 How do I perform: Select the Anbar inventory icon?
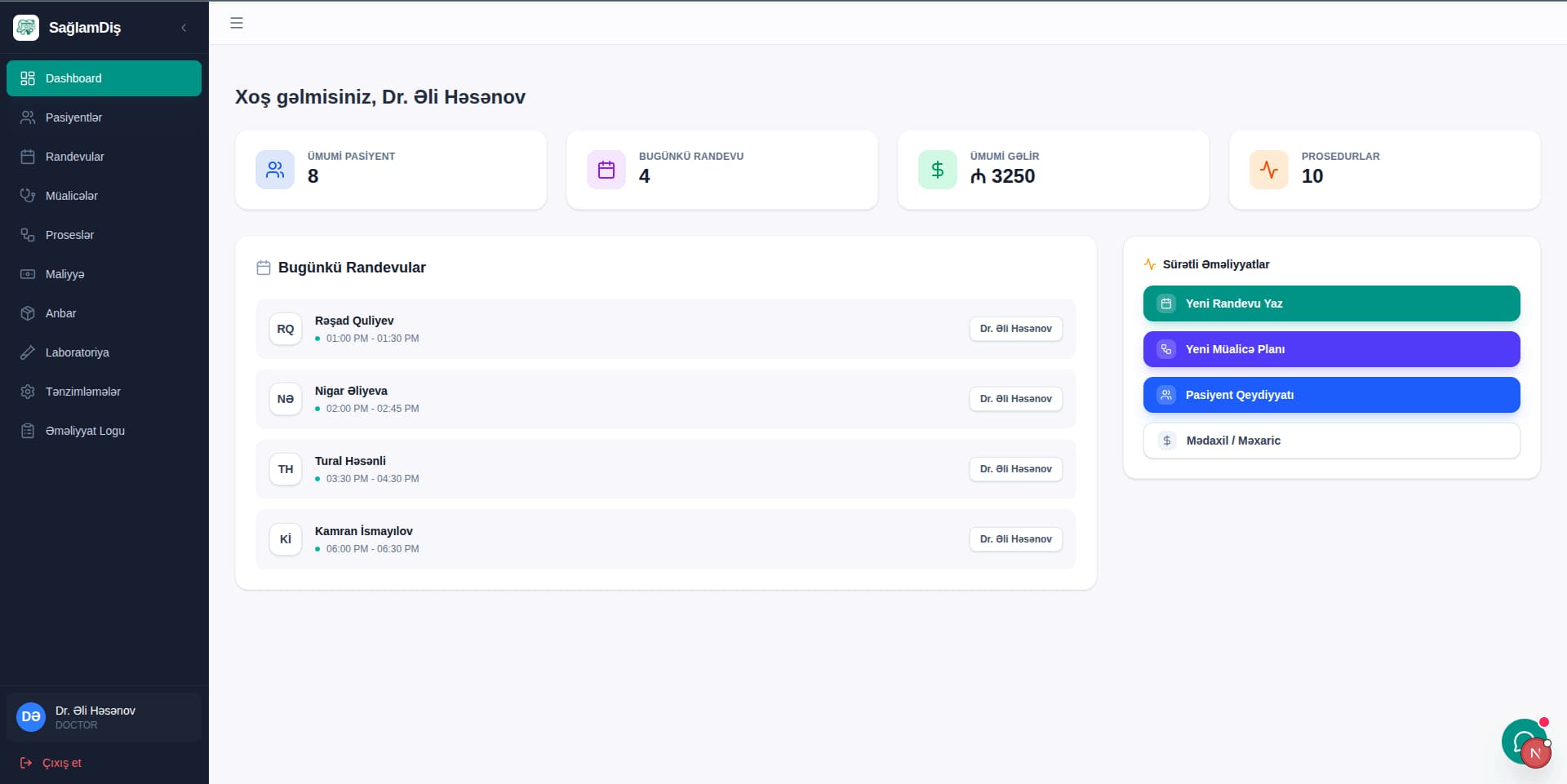pos(28,313)
